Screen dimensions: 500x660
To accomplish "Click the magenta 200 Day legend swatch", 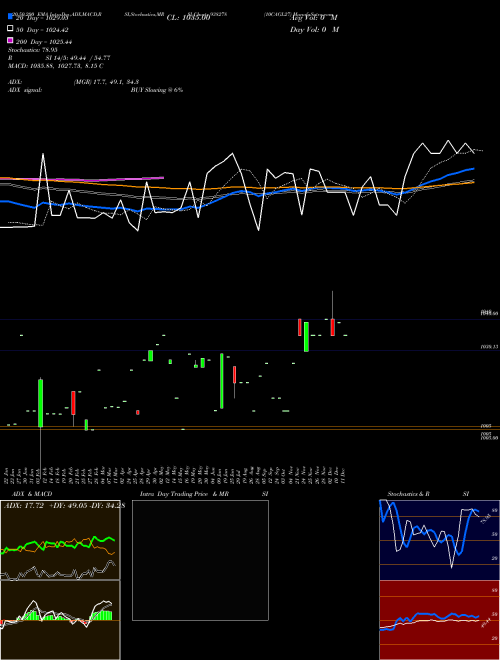I will [x=11, y=40].
